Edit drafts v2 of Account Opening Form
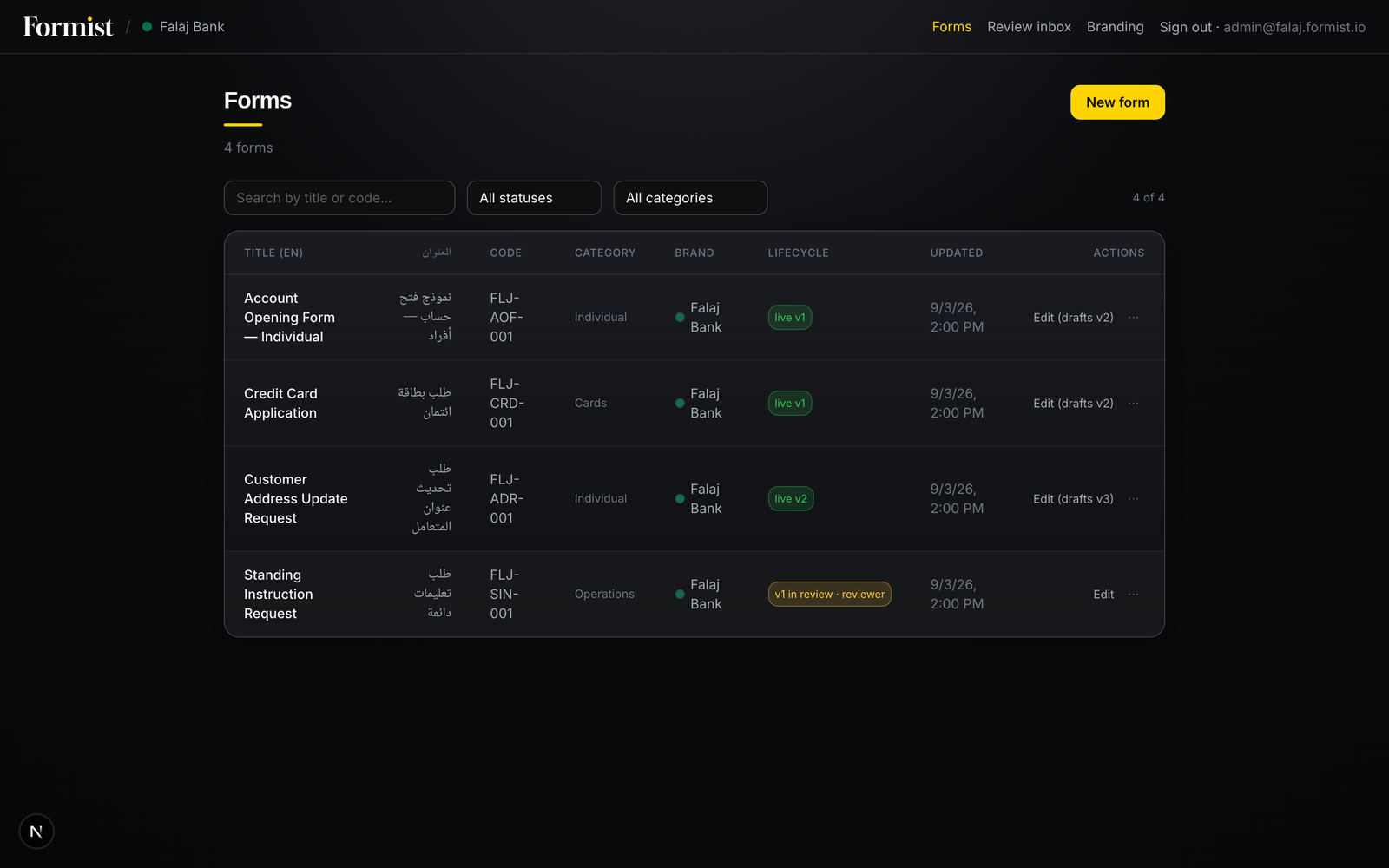Viewport: 1389px width, 868px height. (x=1073, y=318)
